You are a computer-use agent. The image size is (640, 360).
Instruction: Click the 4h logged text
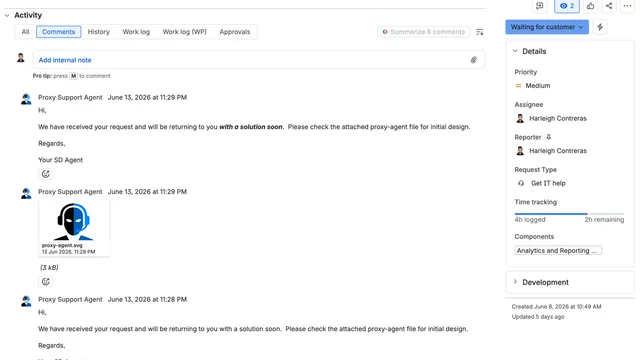point(530,220)
